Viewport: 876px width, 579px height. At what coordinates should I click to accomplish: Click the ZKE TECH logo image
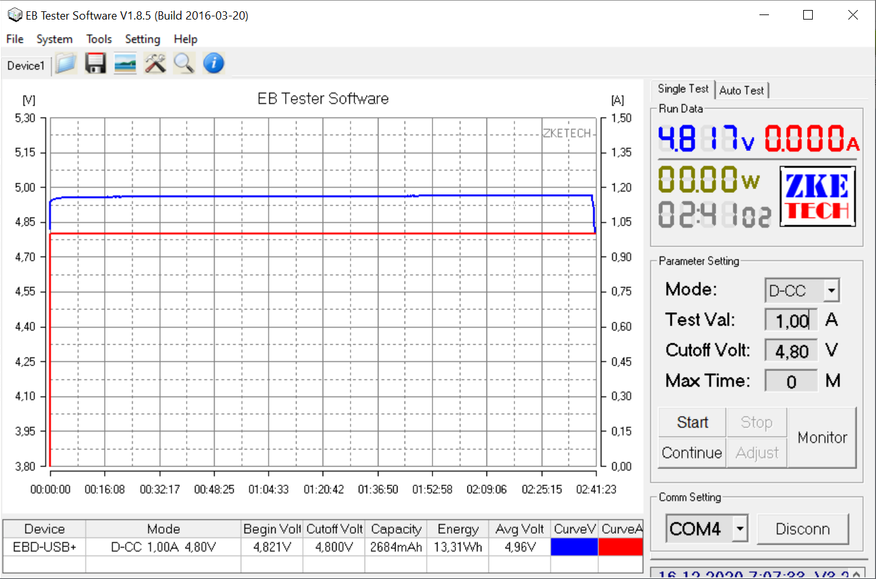tap(818, 197)
